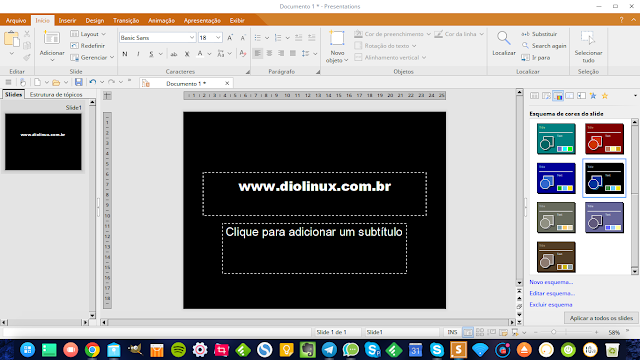Click the Substituir button

tap(539, 34)
